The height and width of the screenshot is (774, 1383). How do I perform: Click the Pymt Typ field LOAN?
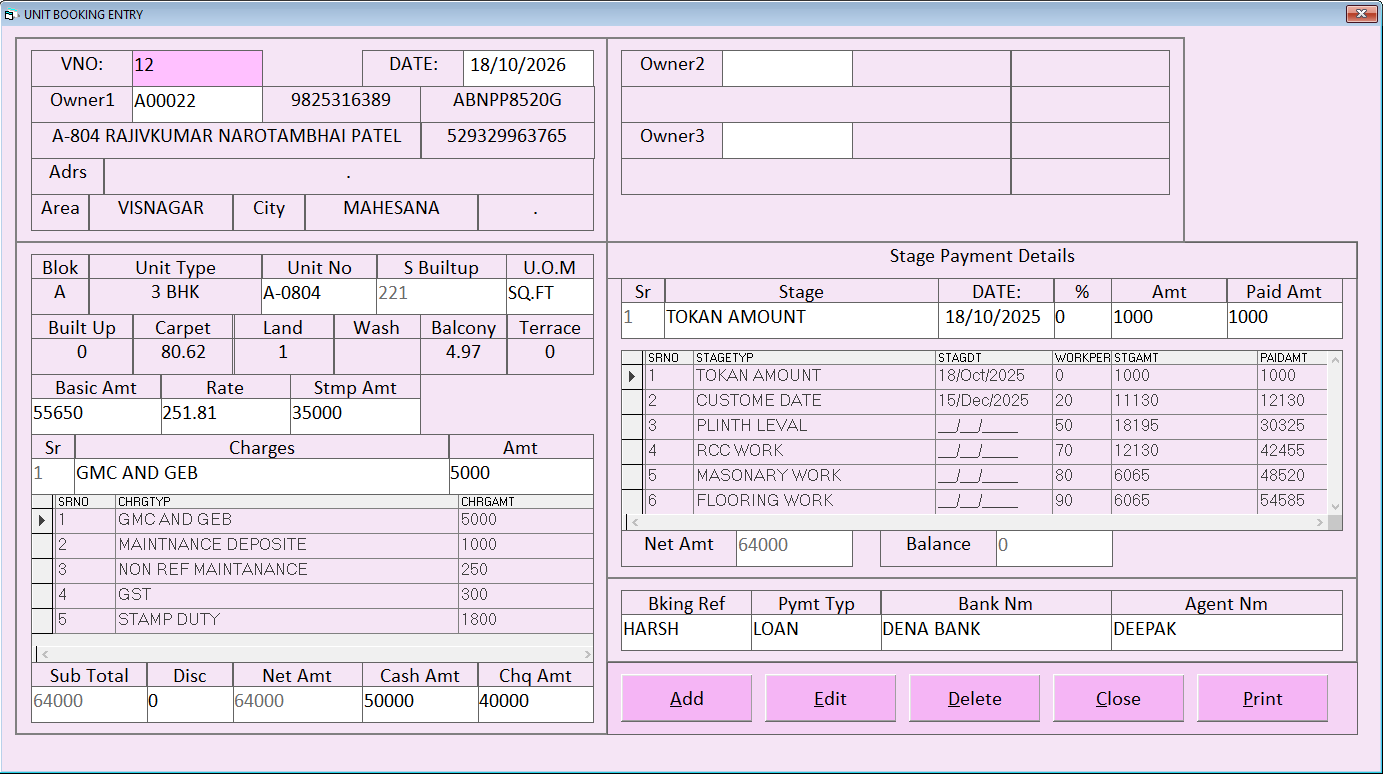[816, 632]
